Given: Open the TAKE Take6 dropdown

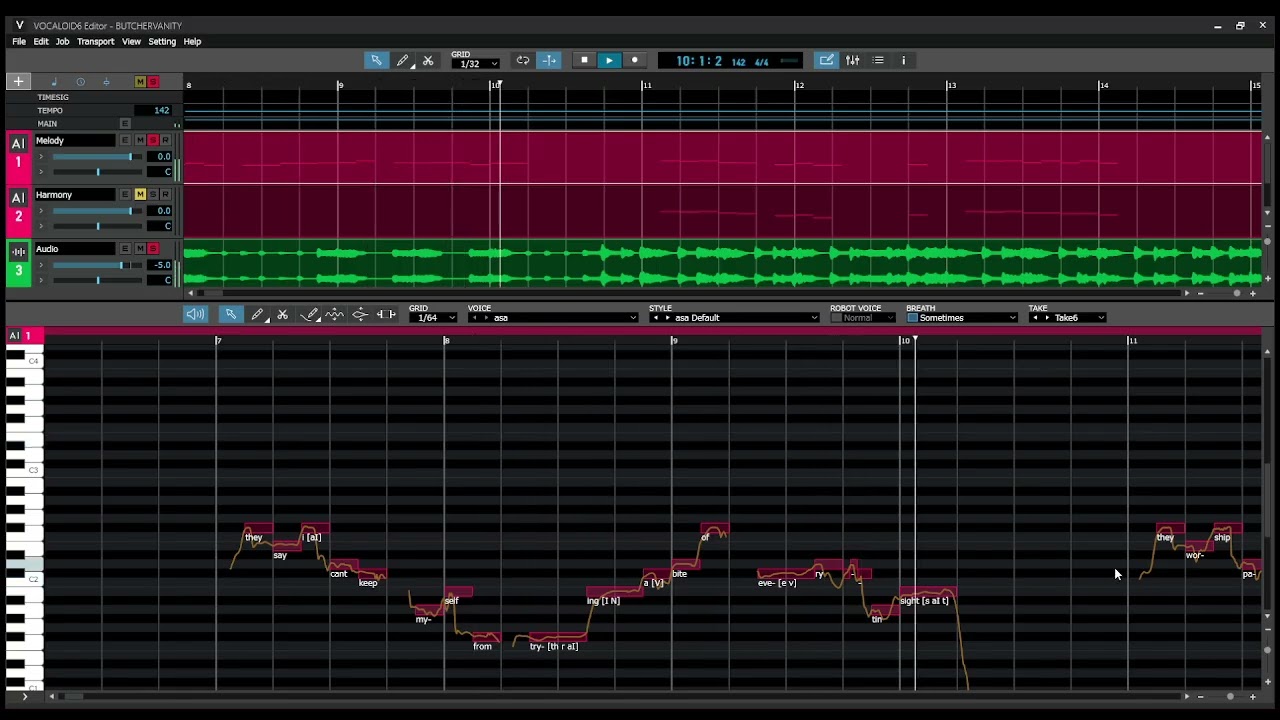Looking at the screenshot, I should (1067, 318).
